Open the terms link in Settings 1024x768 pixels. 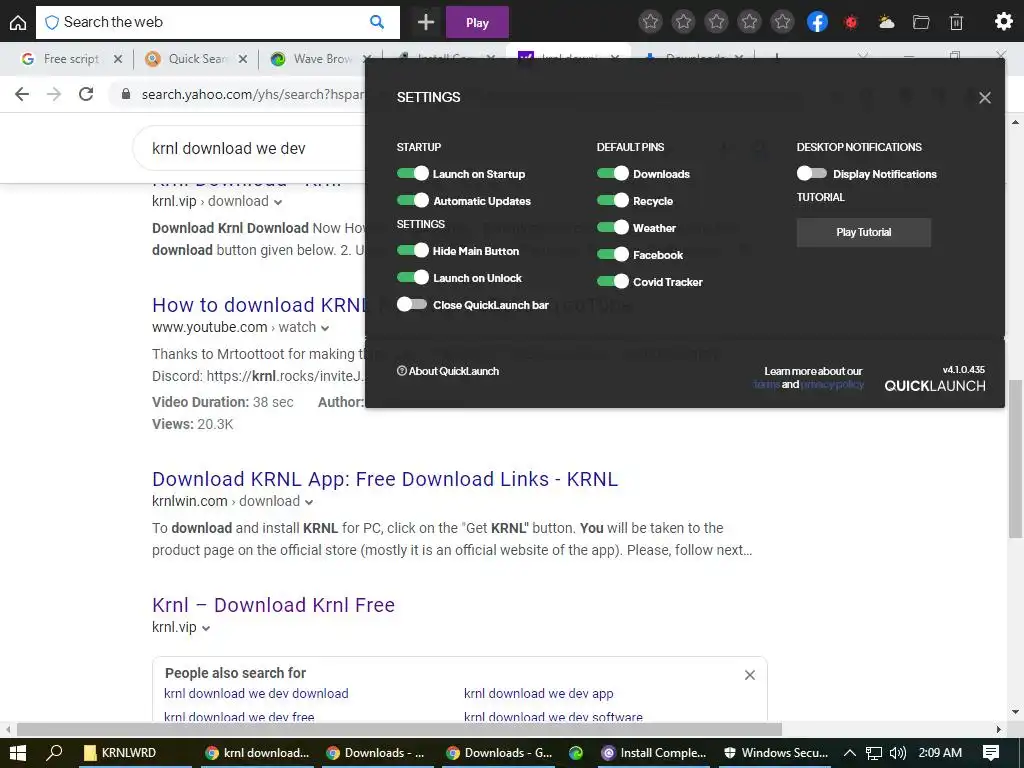pos(767,385)
